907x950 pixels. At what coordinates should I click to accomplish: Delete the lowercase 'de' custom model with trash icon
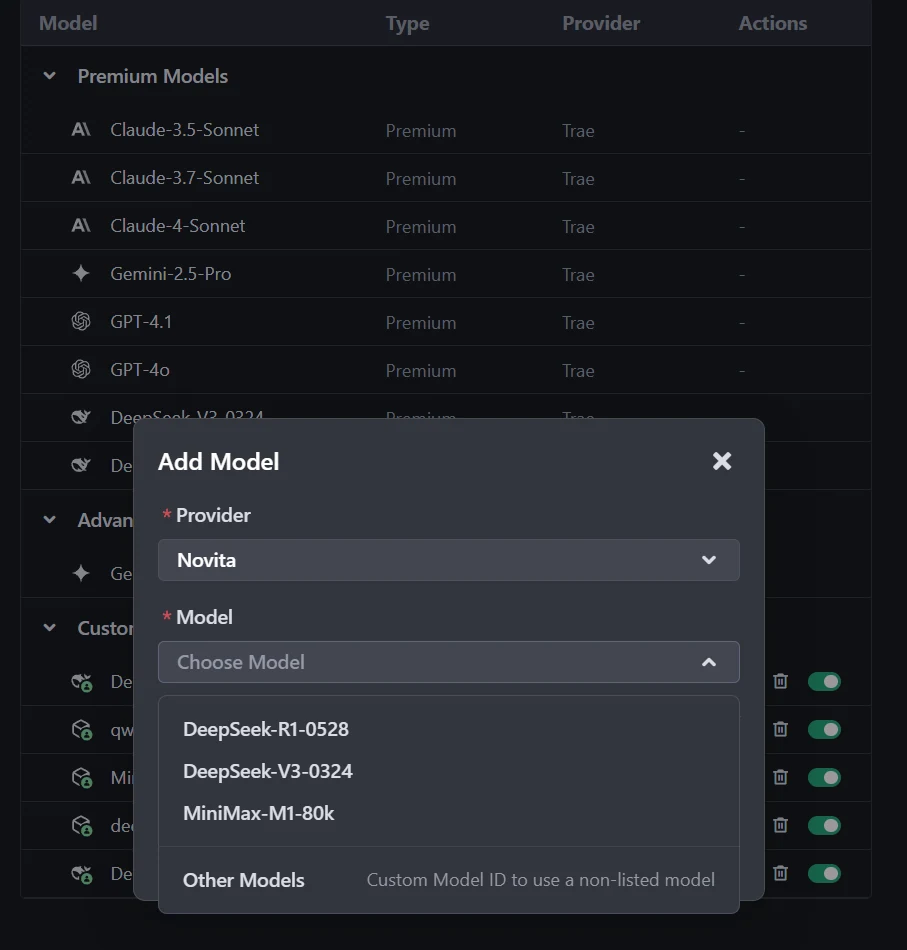pos(780,825)
